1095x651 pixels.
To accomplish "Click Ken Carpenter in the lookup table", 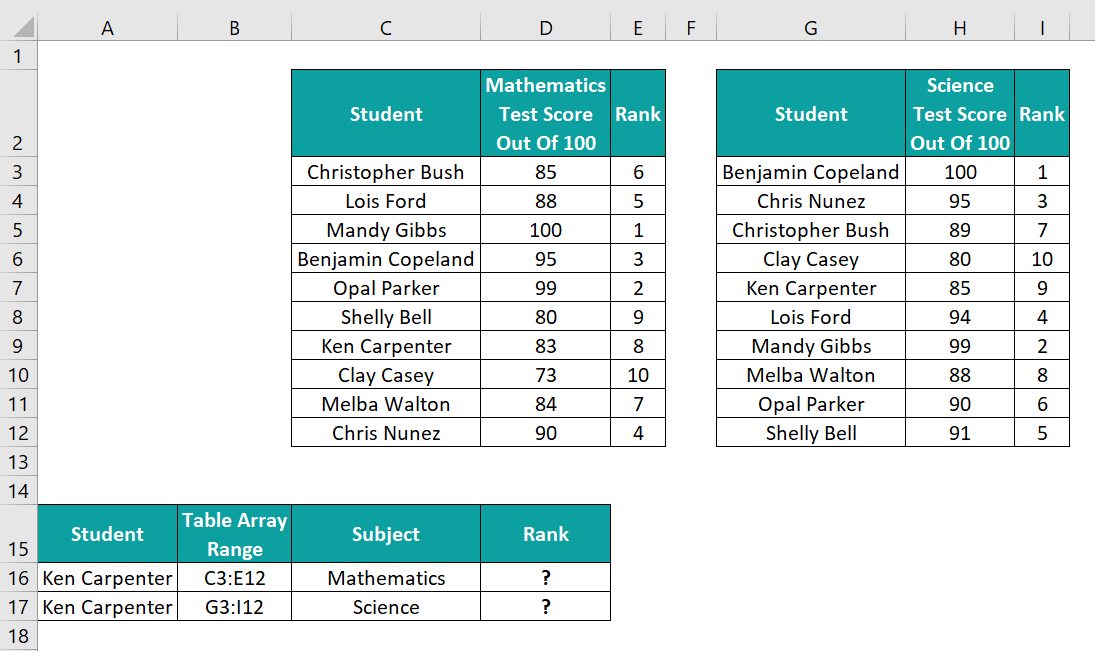I will 107,577.
